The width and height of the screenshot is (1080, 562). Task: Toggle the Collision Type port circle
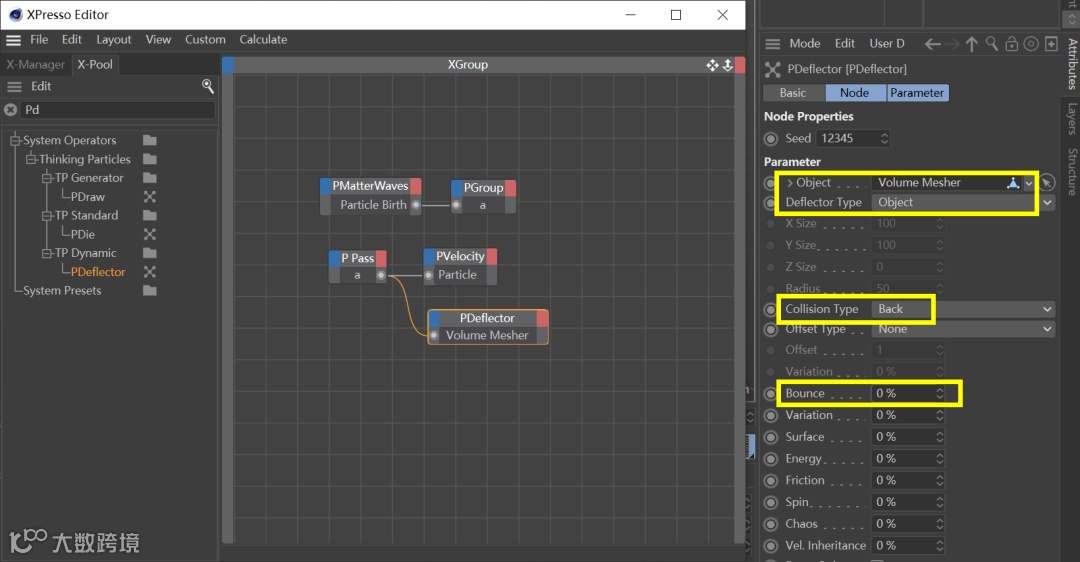point(771,309)
